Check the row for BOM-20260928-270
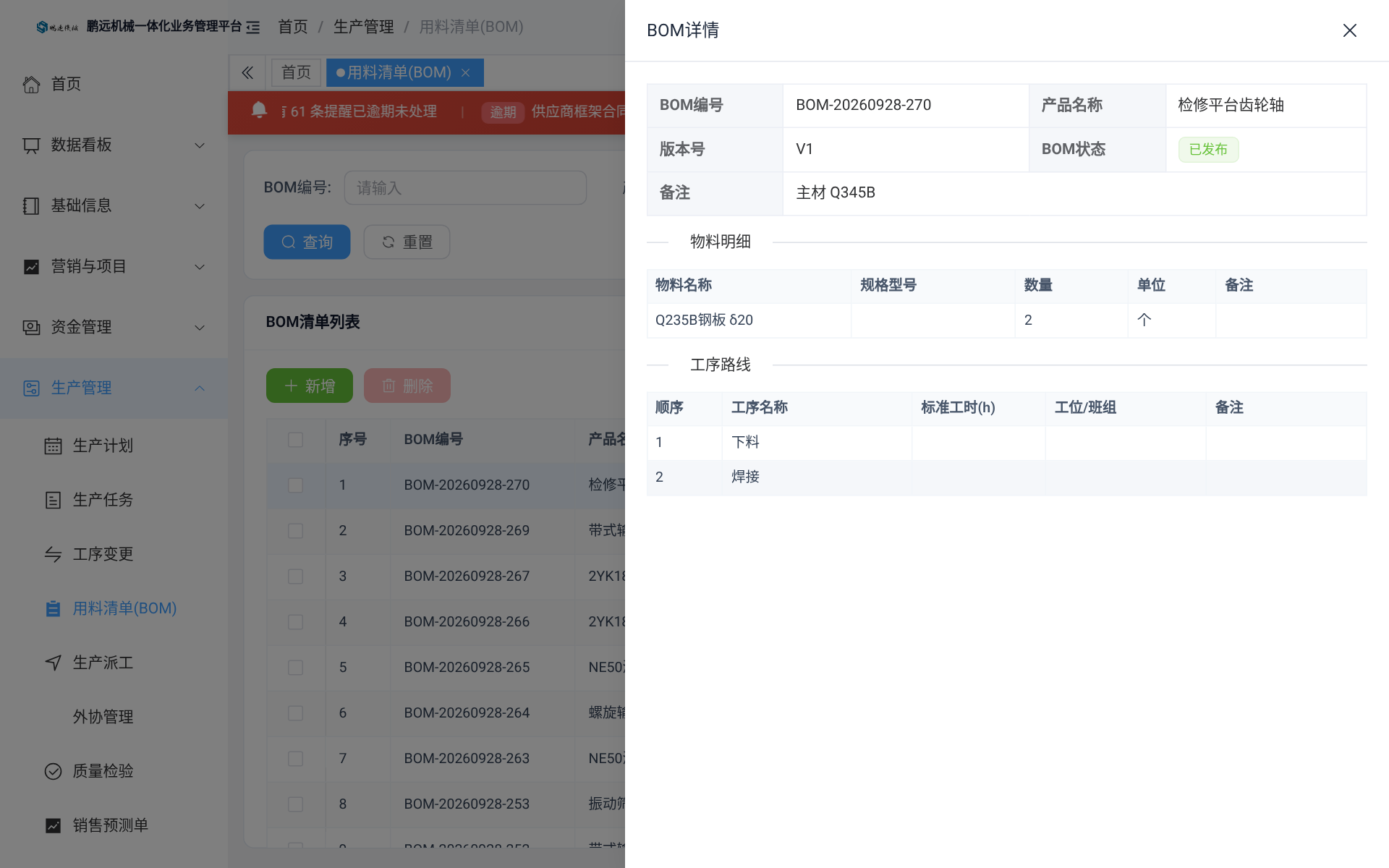The image size is (1389, 868). [x=295, y=485]
